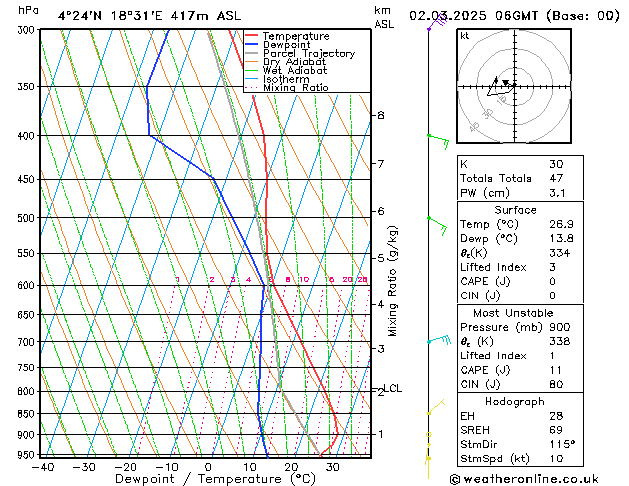Screen dimensions: 629x486
Task: Click the cyan wind barb at 700 hPa
Action: [439, 341]
